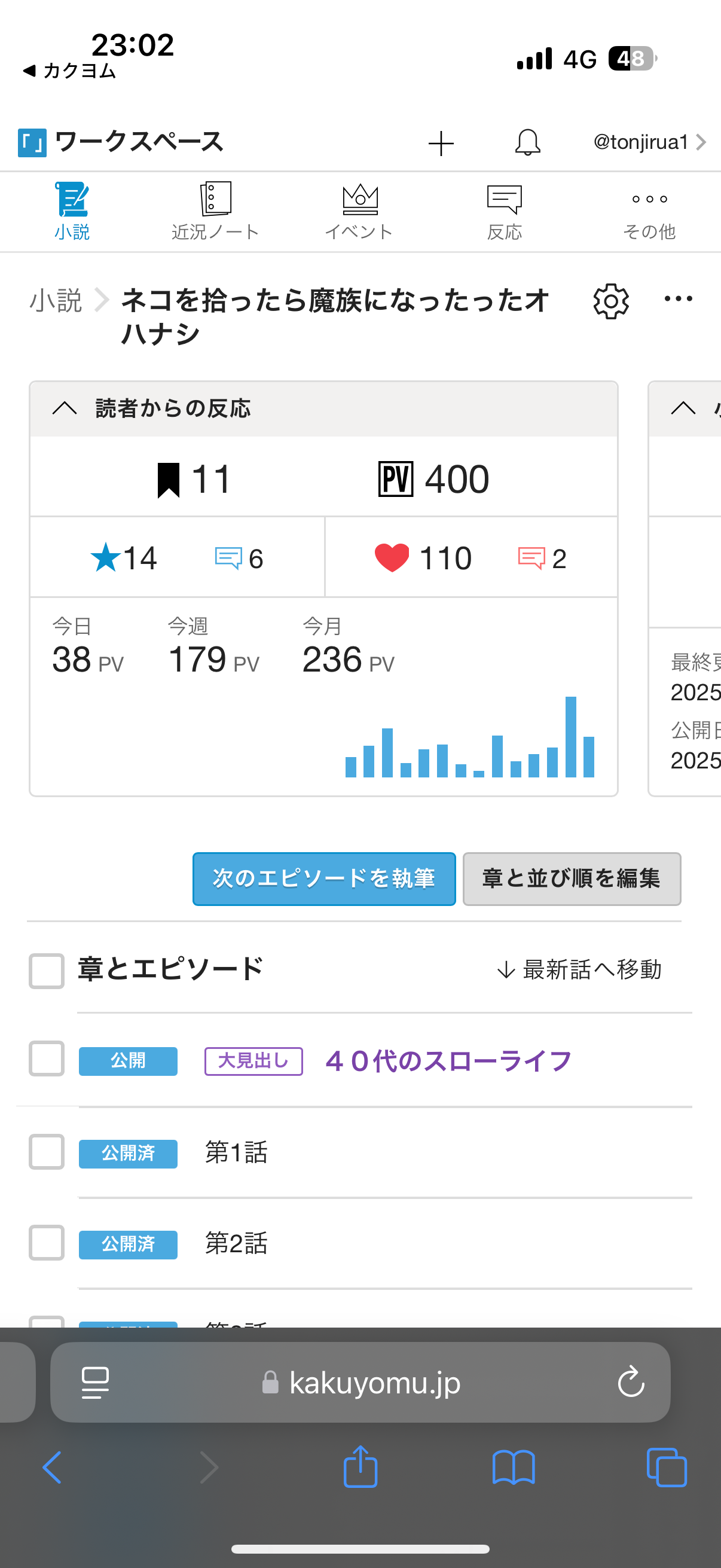Screen dimensions: 721x1568
Task: Open the three-dot more options menu
Action: (x=678, y=299)
